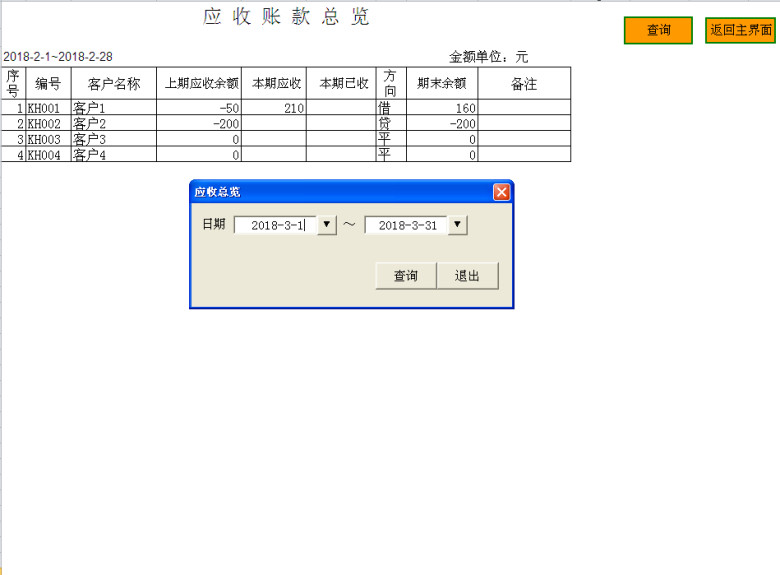Viewport: 780px width, 575px height.
Task: Click the 本期应收 column header
Action: (274, 84)
